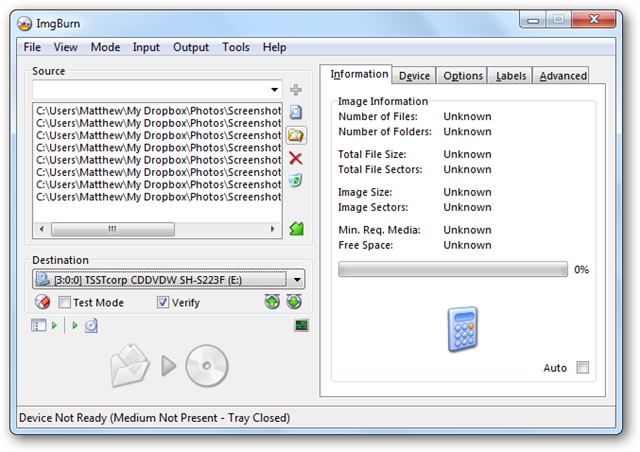Clear the source list recycle icon

pyautogui.click(x=296, y=180)
